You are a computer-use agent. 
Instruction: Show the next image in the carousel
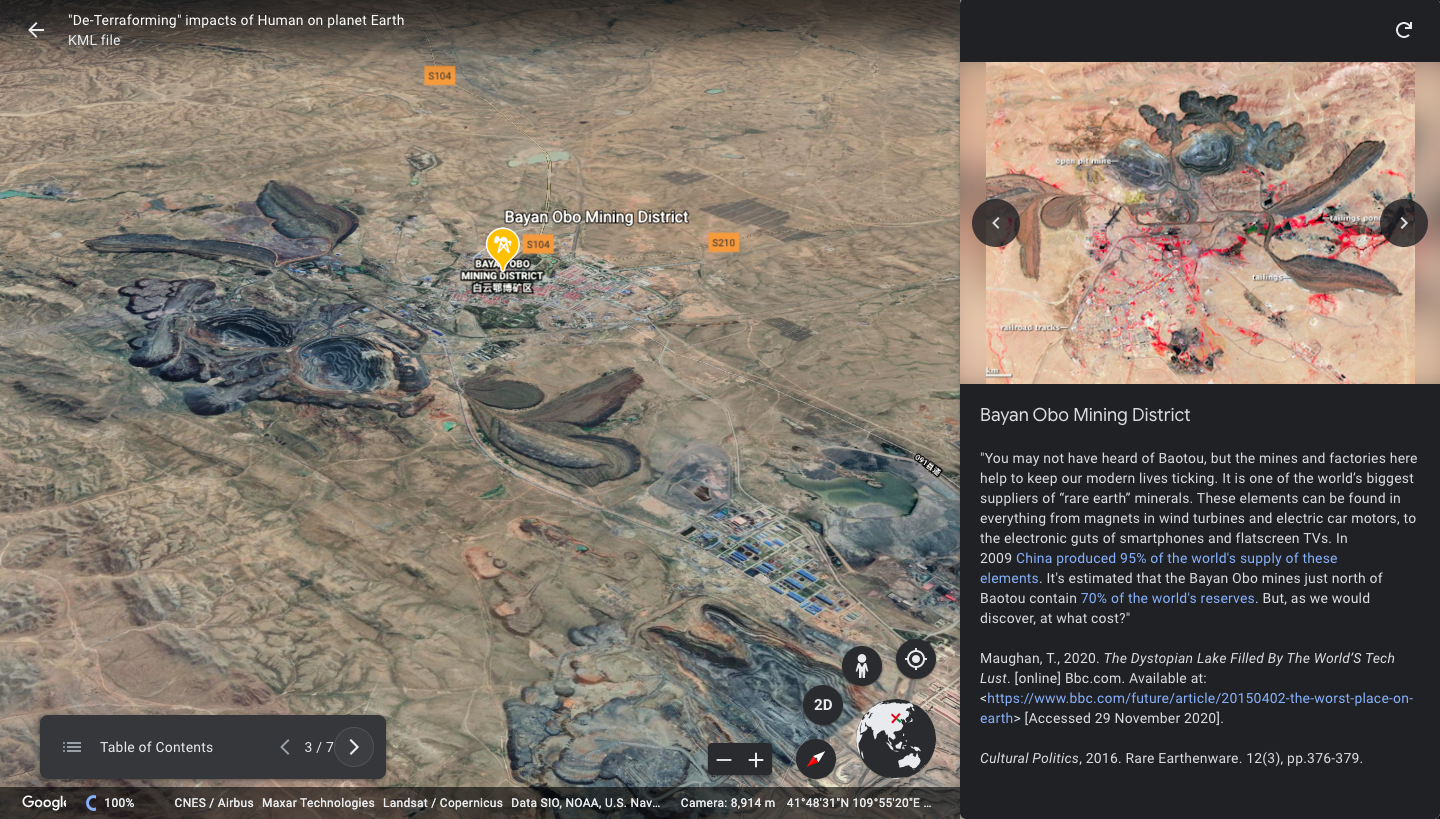pyautogui.click(x=1403, y=223)
